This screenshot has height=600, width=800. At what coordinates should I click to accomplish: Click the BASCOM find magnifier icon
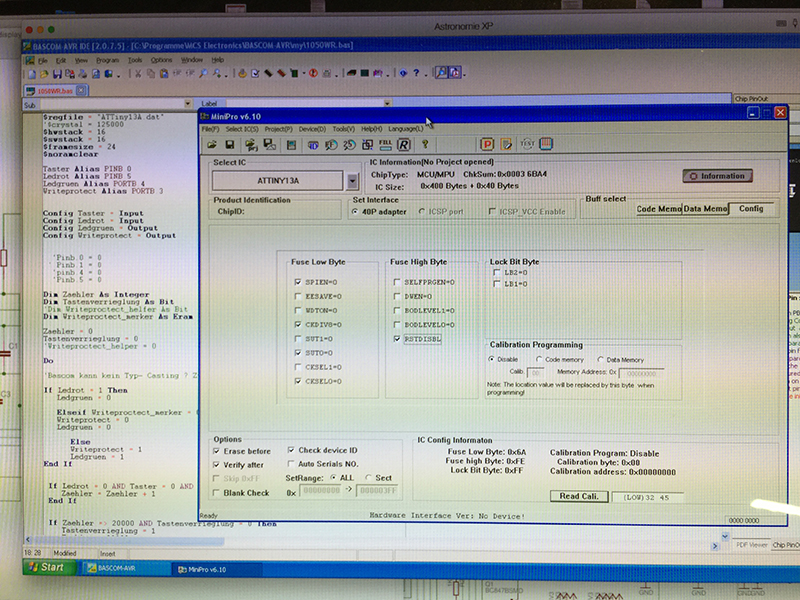coord(204,73)
